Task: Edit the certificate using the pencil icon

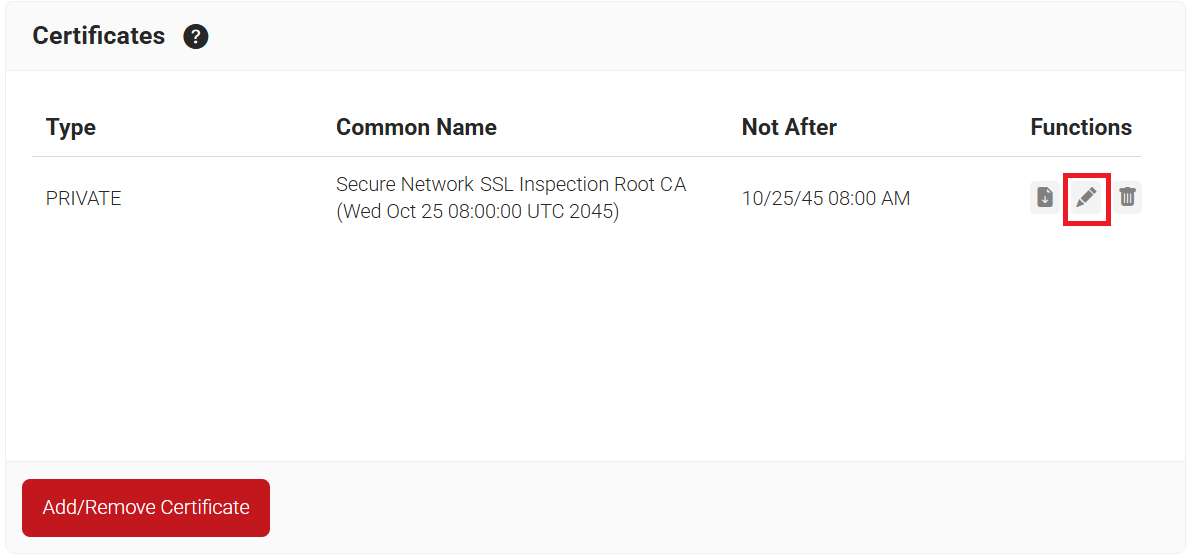Action: 1086,198
